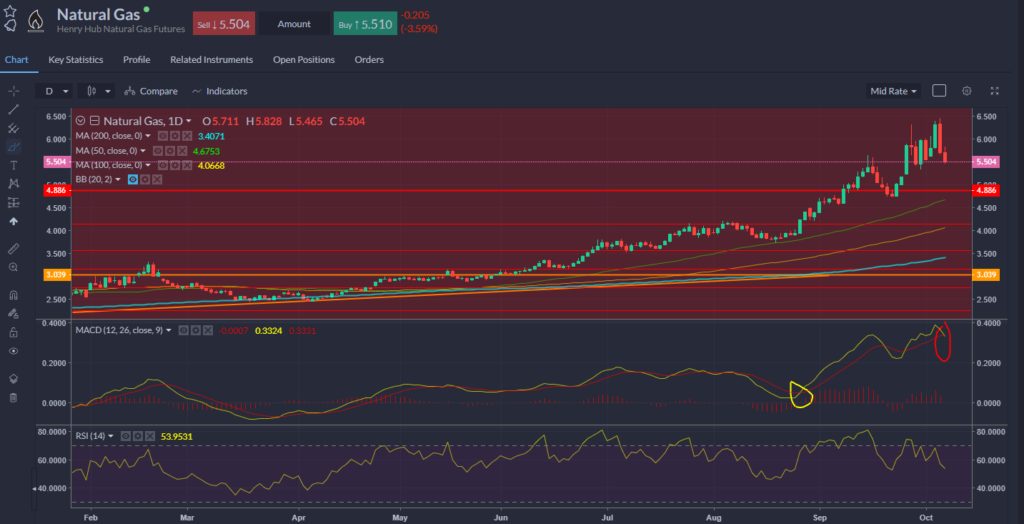The image size is (1024, 524).
Task: Toggle the lock all drawings icon
Action: [x=14, y=332]
